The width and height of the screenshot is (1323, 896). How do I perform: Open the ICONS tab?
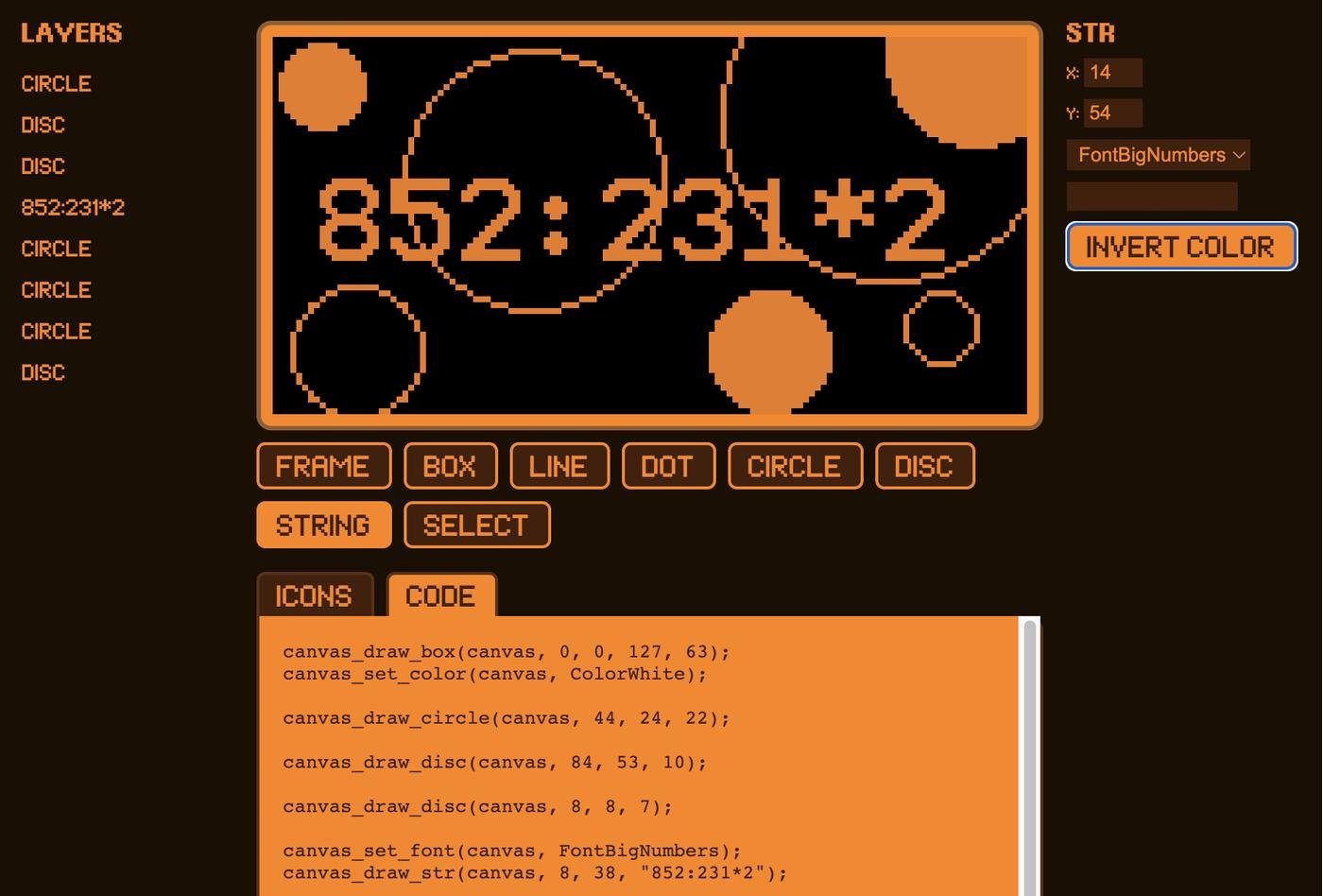(315, 595)
